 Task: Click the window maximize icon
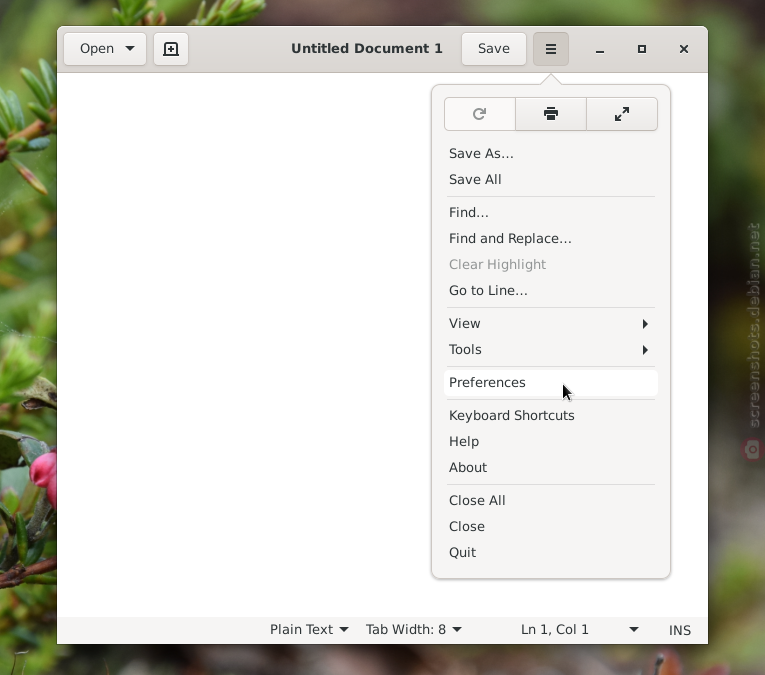coord(642,49)
